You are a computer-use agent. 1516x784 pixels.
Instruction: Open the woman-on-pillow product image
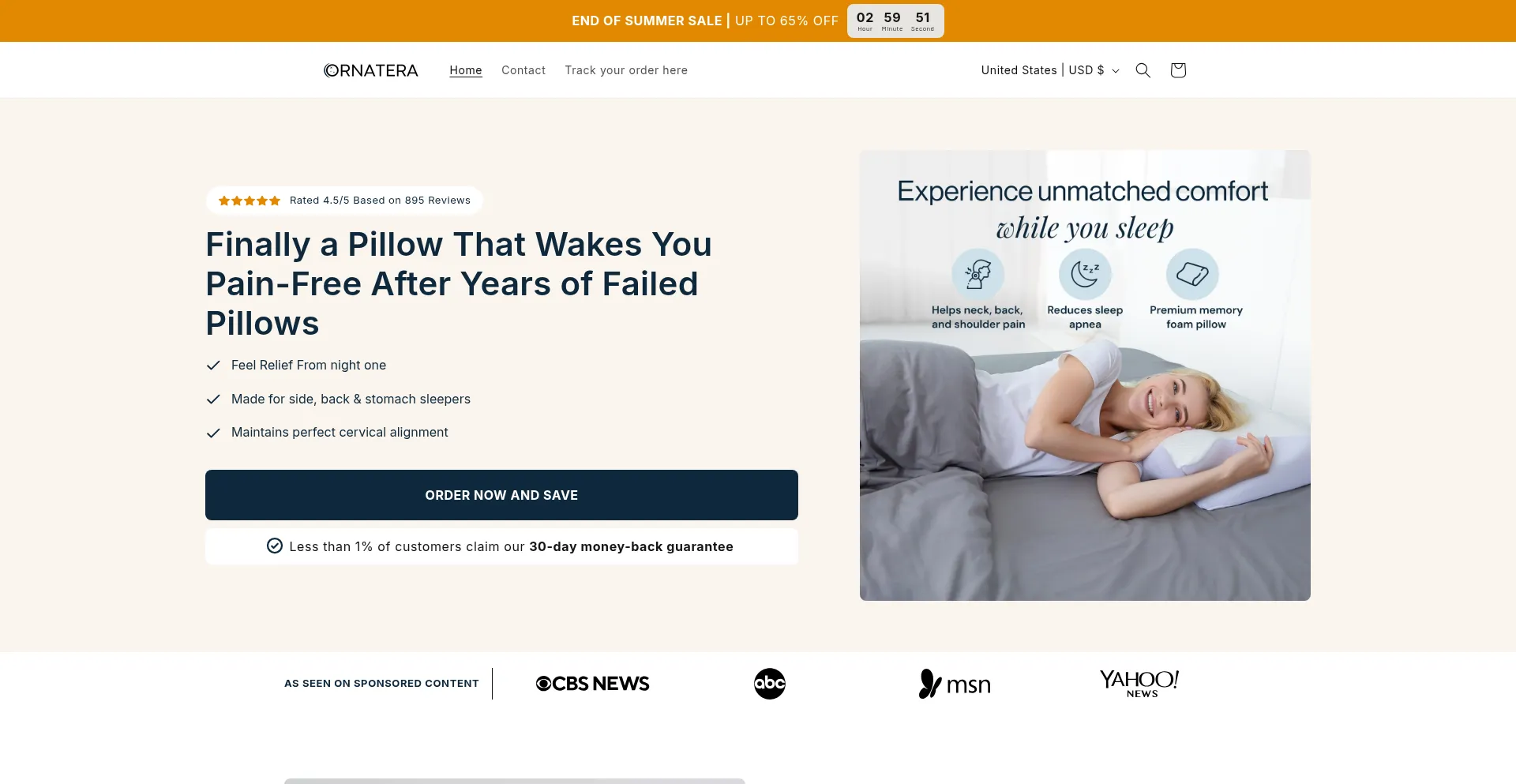pos(1085,375)
